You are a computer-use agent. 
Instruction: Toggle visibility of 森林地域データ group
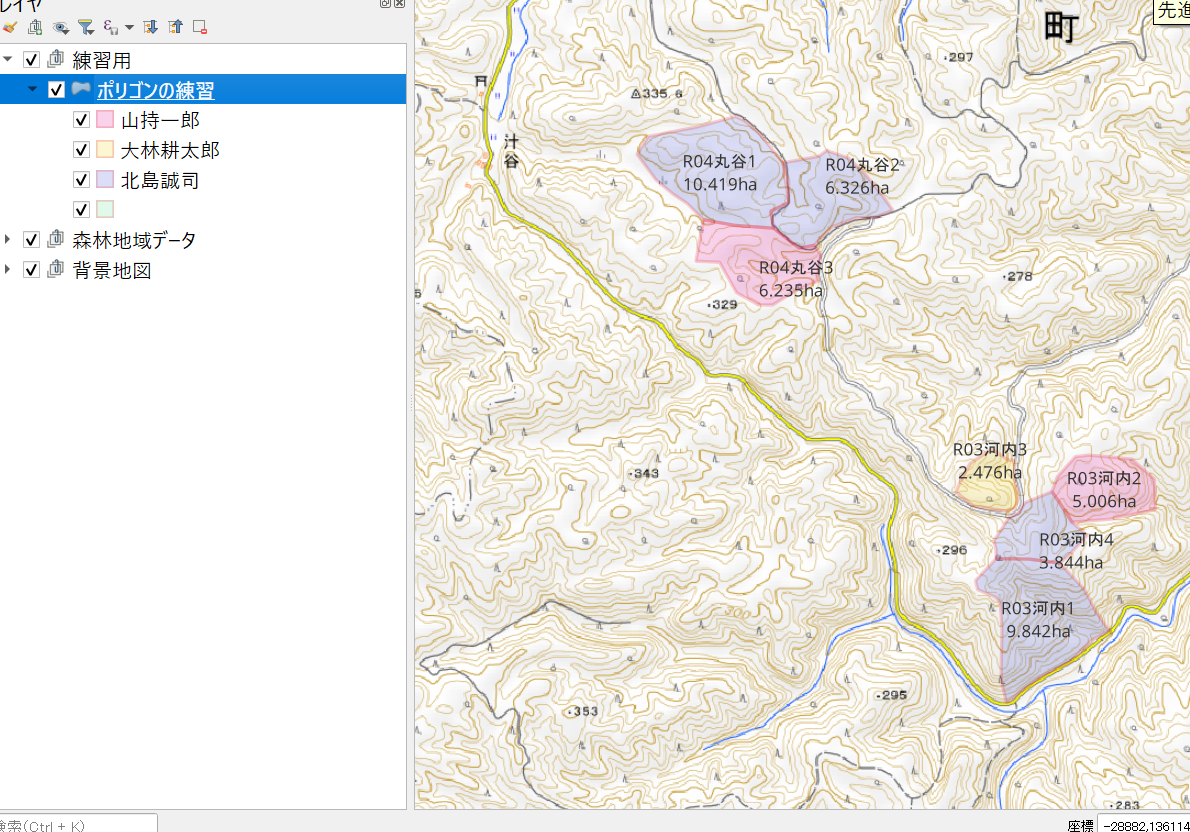pyautogui.click(x=31, y=240)
